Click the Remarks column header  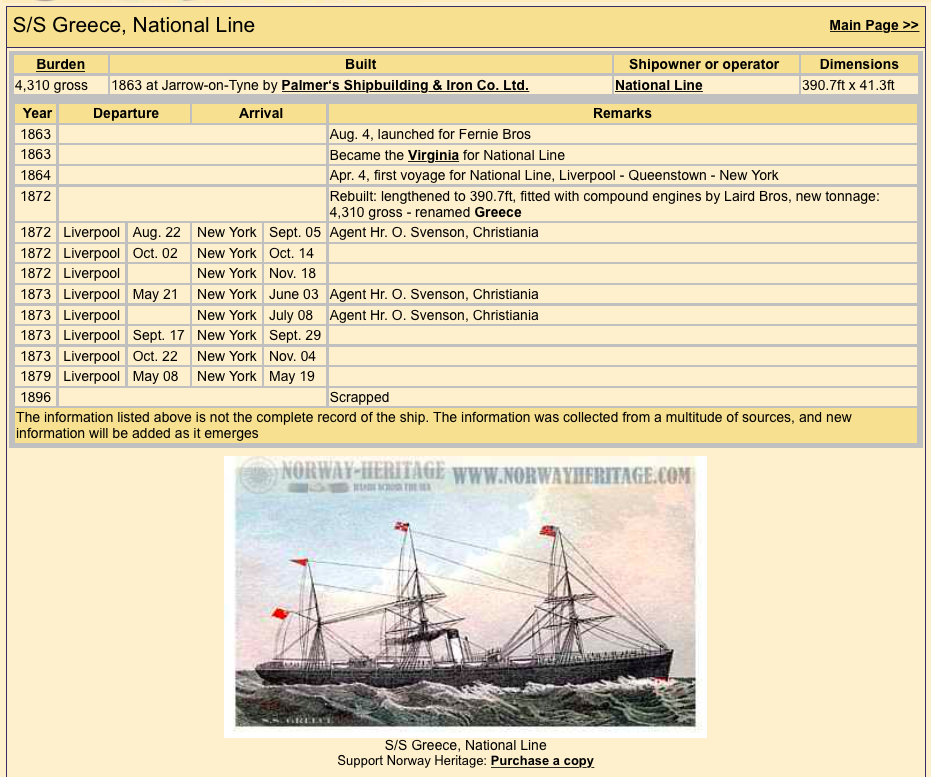click(622, 113)
